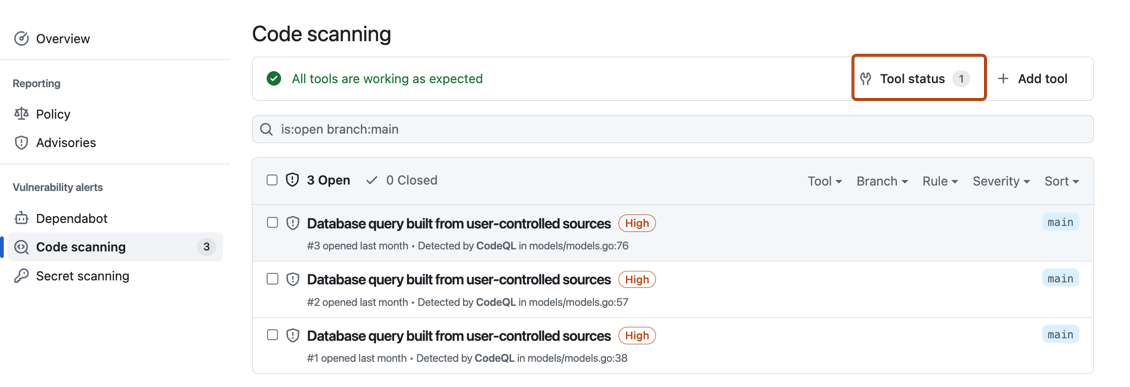Tick the select-all alerts checkbox
This screenshot has width=1130, height=387.
[272, 180]
